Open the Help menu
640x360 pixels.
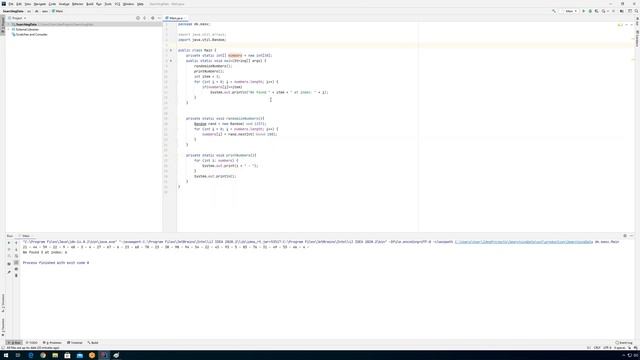click(x=140, y=4)
